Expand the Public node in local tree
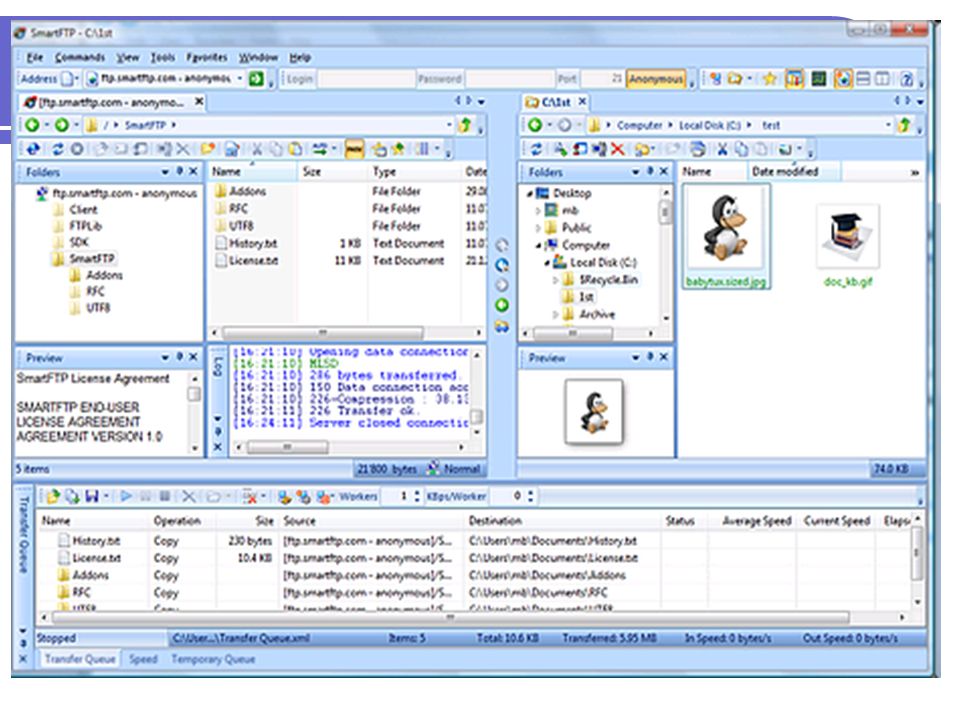960x720 pixels. [538, 228]
